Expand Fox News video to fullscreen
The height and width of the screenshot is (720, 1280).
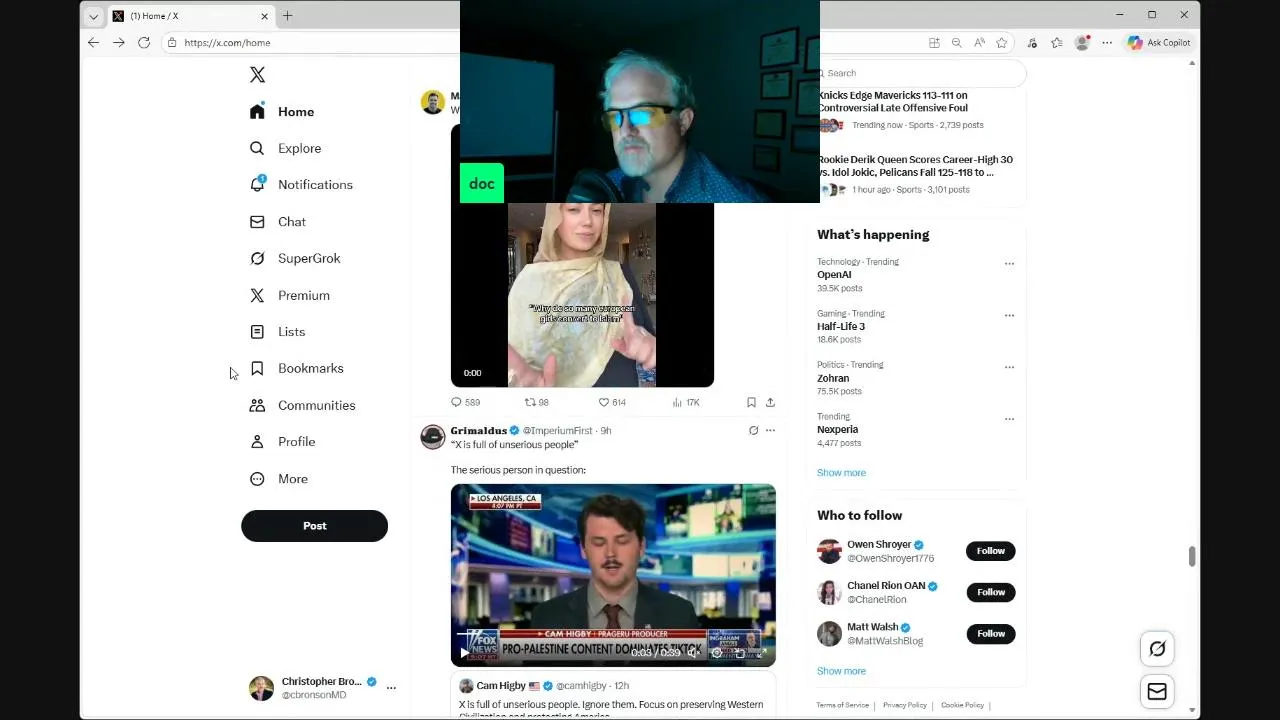click(x=762, y=653)
